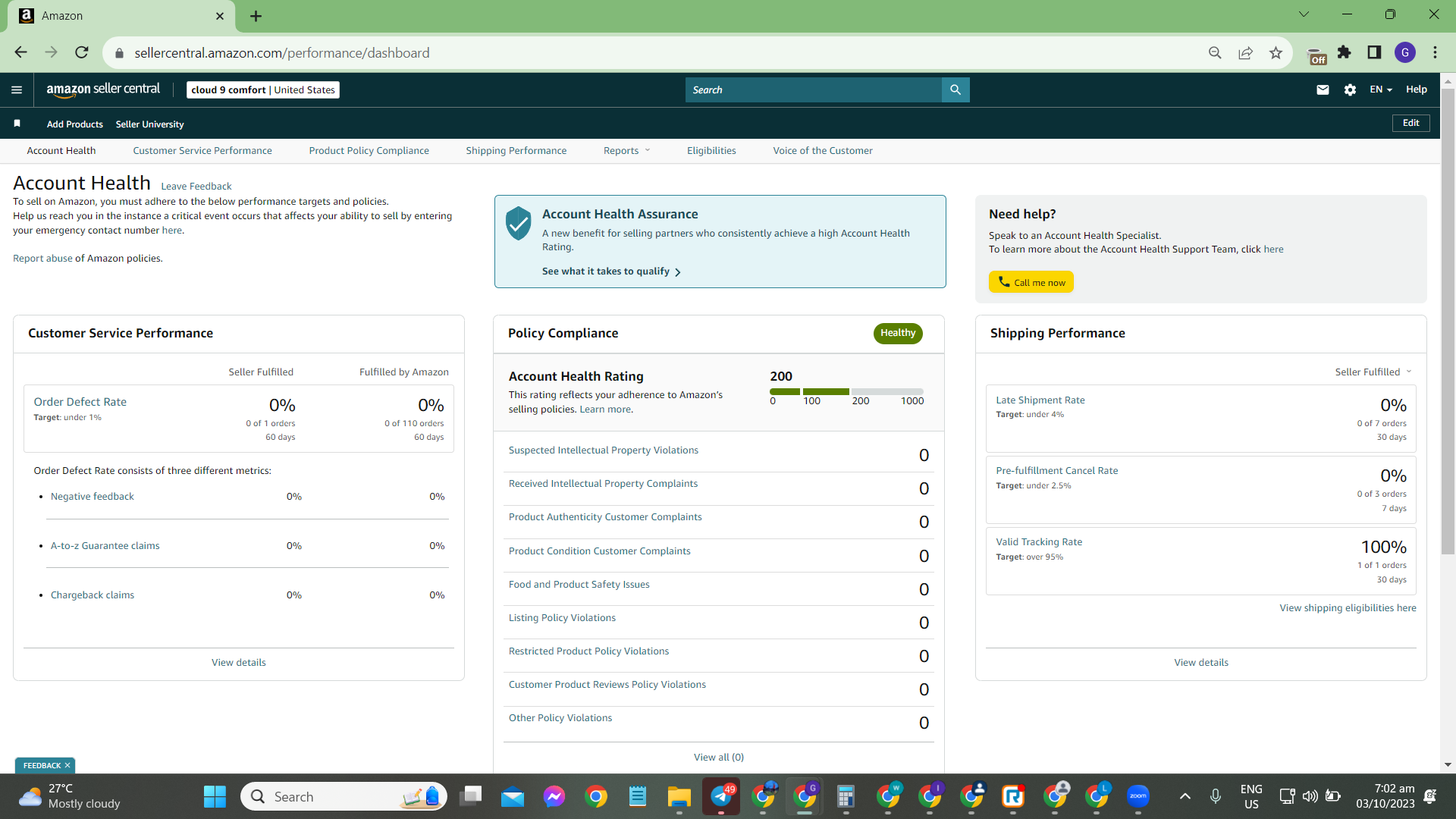
Task: Click the Windows taskbar Search box
Action: pos(344,796)
